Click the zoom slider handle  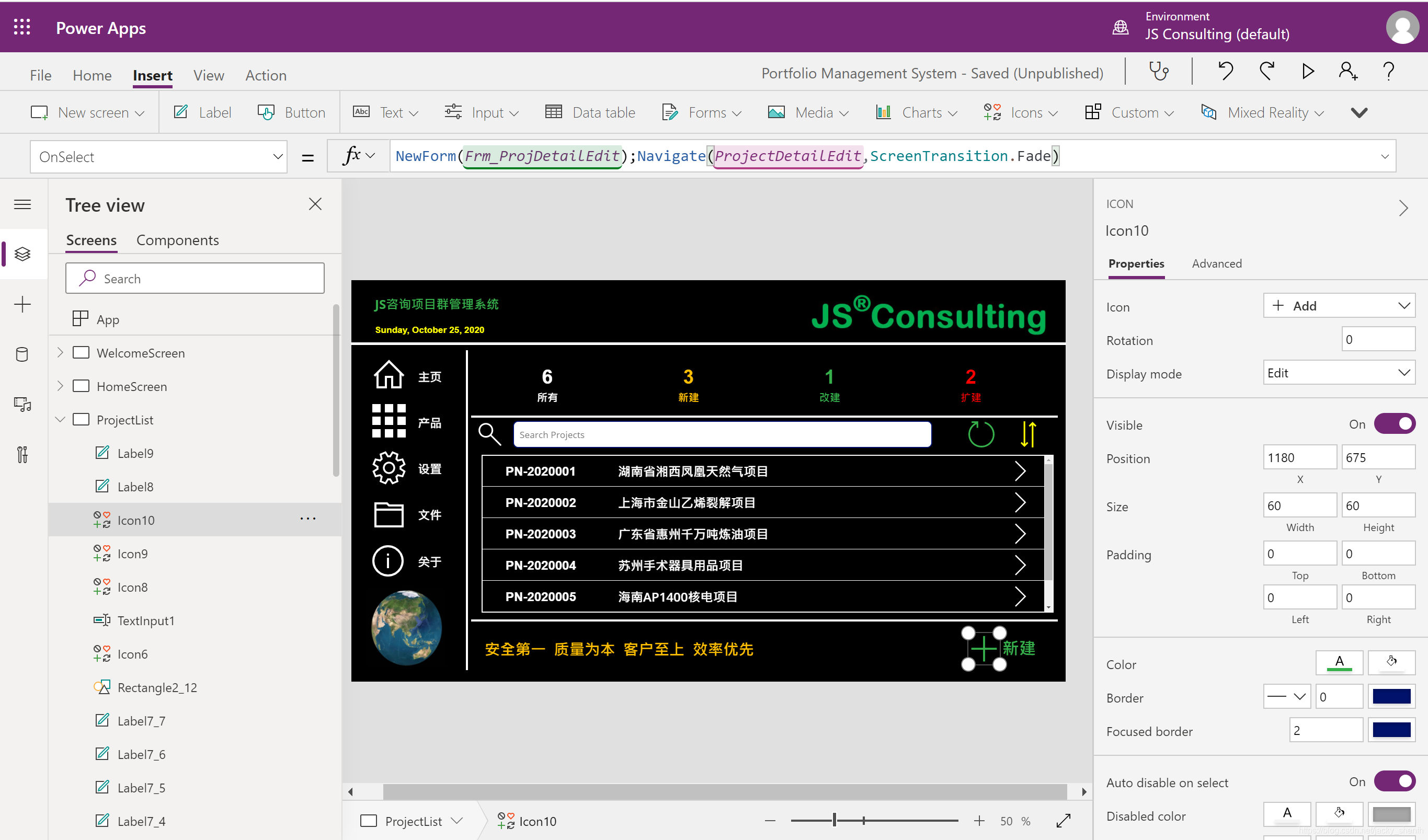[x=834, y=820]
